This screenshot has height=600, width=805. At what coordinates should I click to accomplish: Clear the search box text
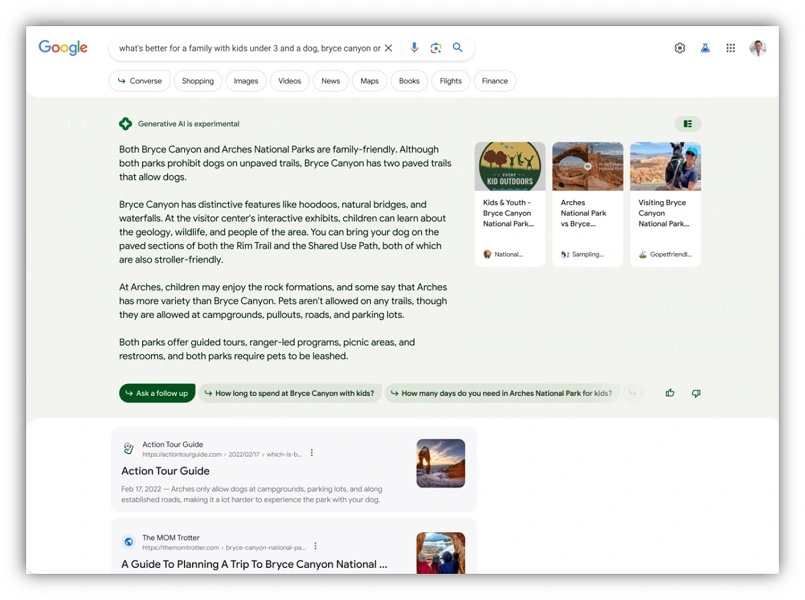click(389, 48)
